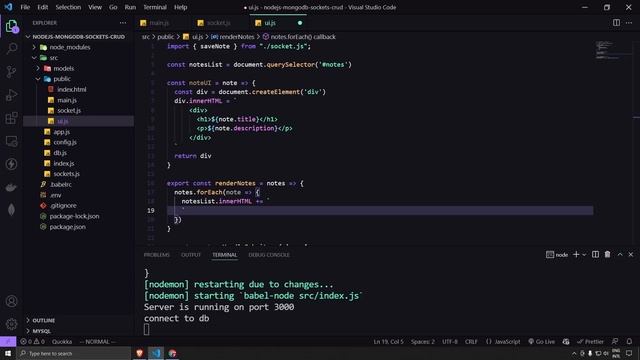The height and width of the screenshot is (360, 640).
Task: Open the Thunder Client lightning icon
Action: pos(11,164)
